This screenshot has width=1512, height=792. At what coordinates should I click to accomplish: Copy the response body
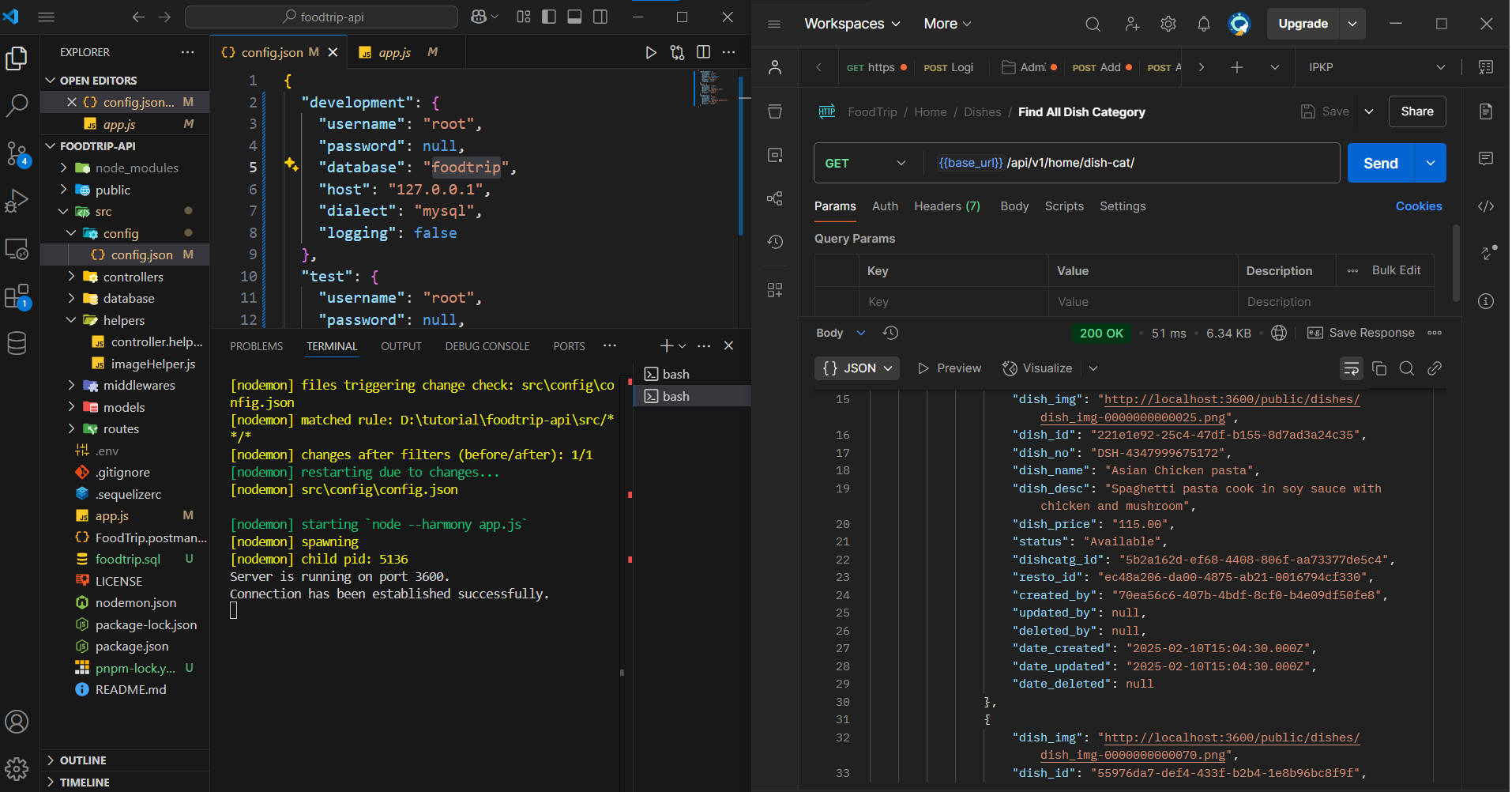pyautogui.click(x=1379, y=368)
